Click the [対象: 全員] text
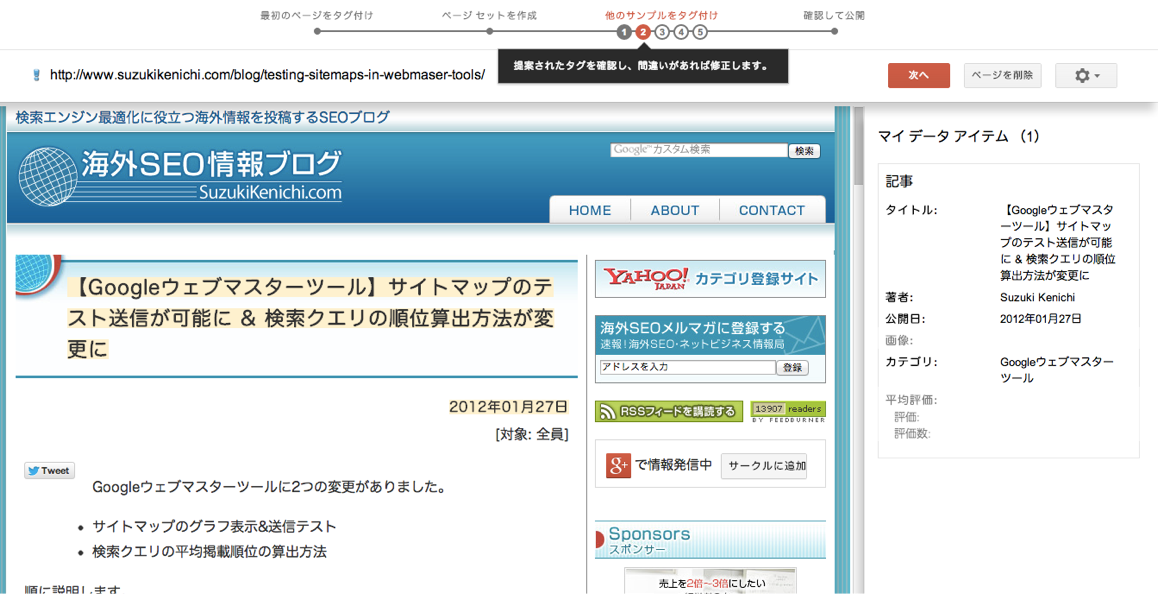 [532, 434]
